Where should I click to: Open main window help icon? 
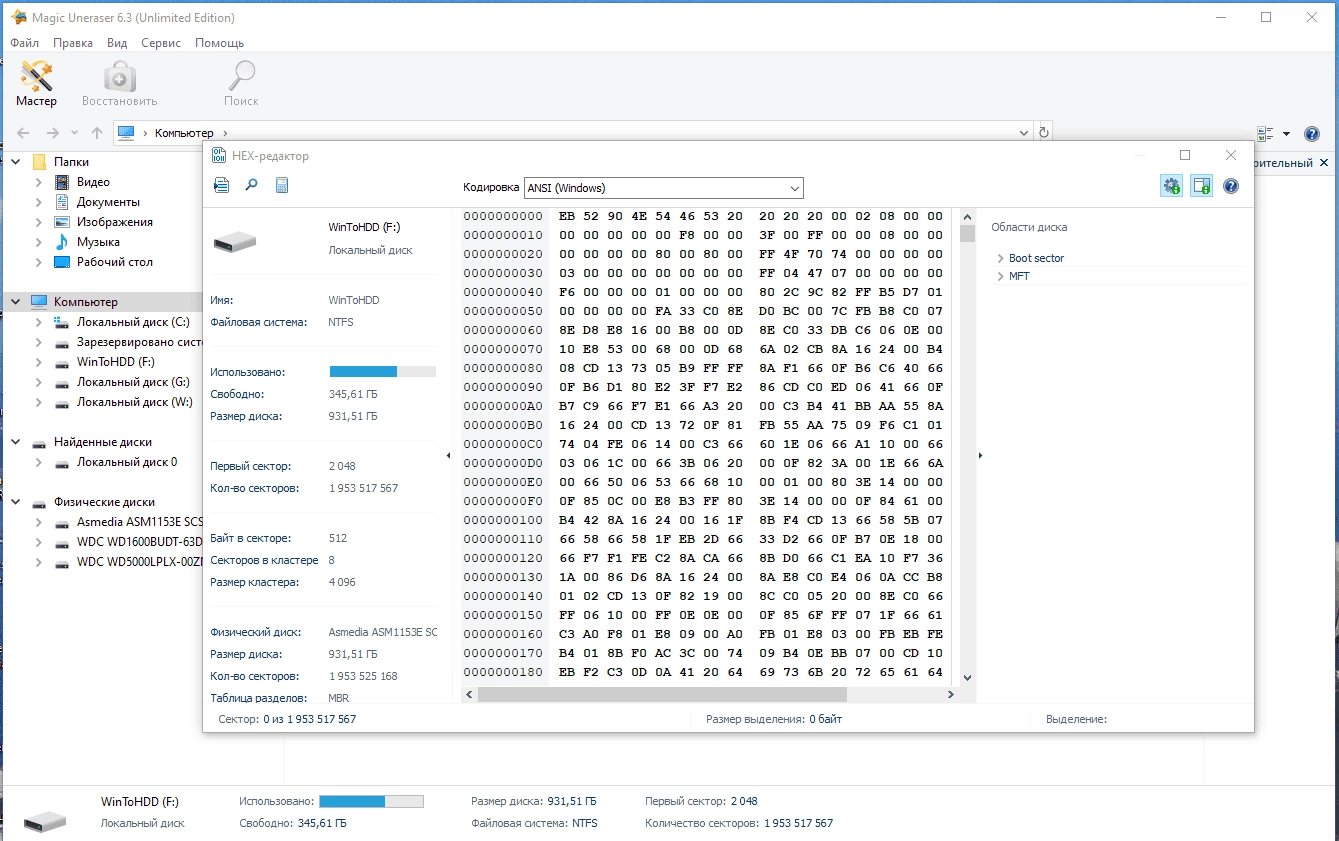[1312, 133]
